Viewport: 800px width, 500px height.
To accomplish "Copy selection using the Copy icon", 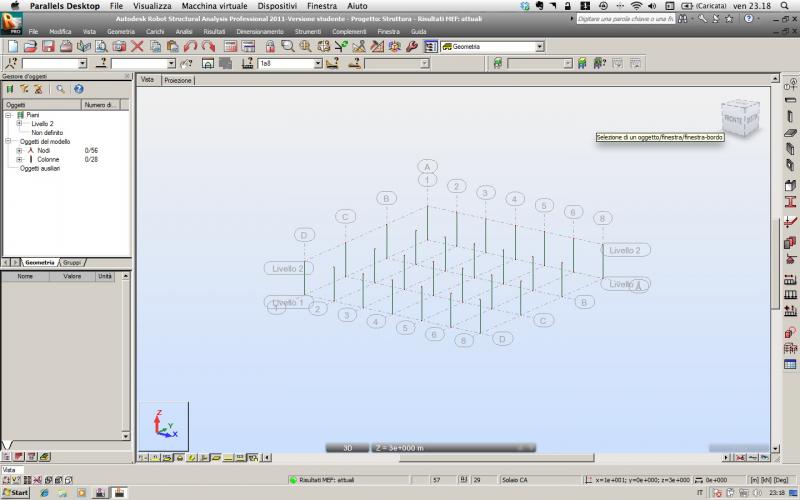I will 156,46.
